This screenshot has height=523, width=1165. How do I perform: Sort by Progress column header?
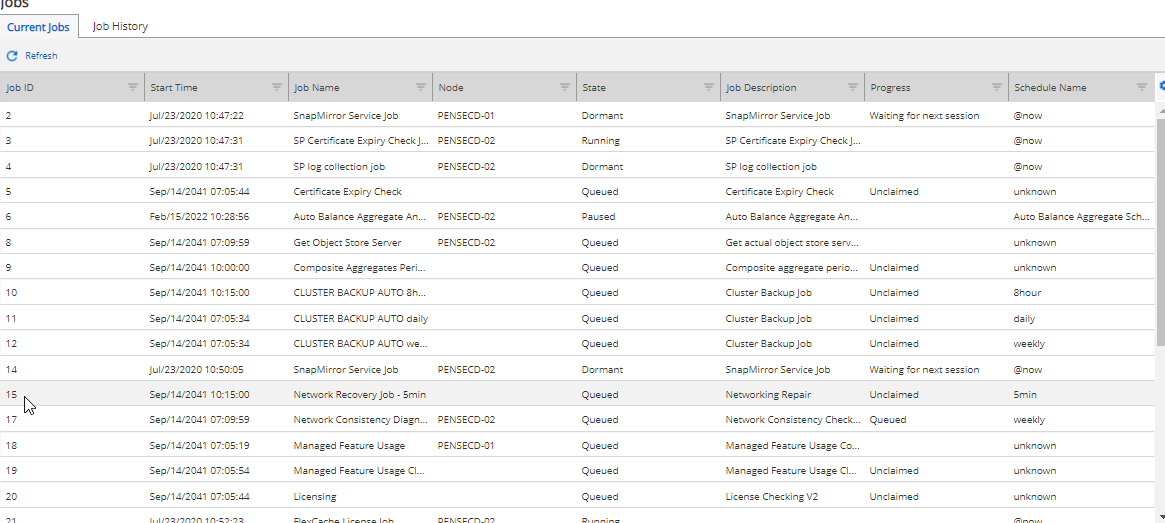point(890,88)
